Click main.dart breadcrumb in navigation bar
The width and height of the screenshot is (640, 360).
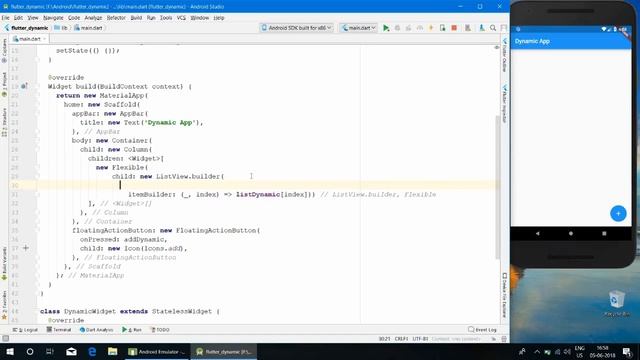tap(88, 28)
